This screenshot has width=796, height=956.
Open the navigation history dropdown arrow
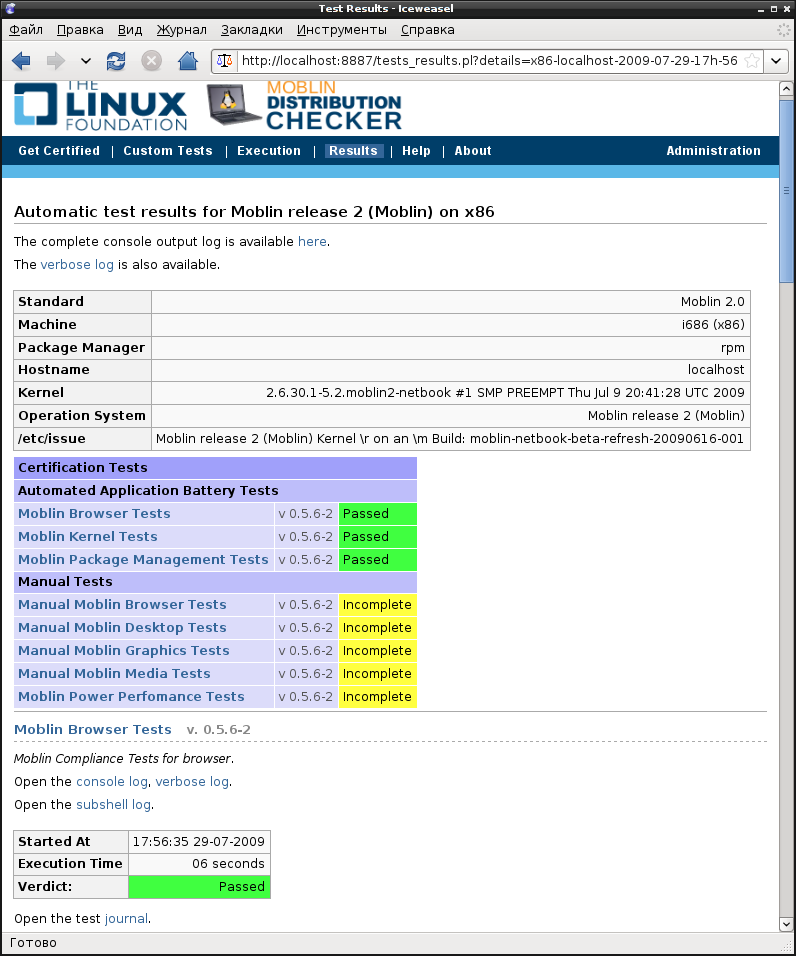(x=86, y=60)
